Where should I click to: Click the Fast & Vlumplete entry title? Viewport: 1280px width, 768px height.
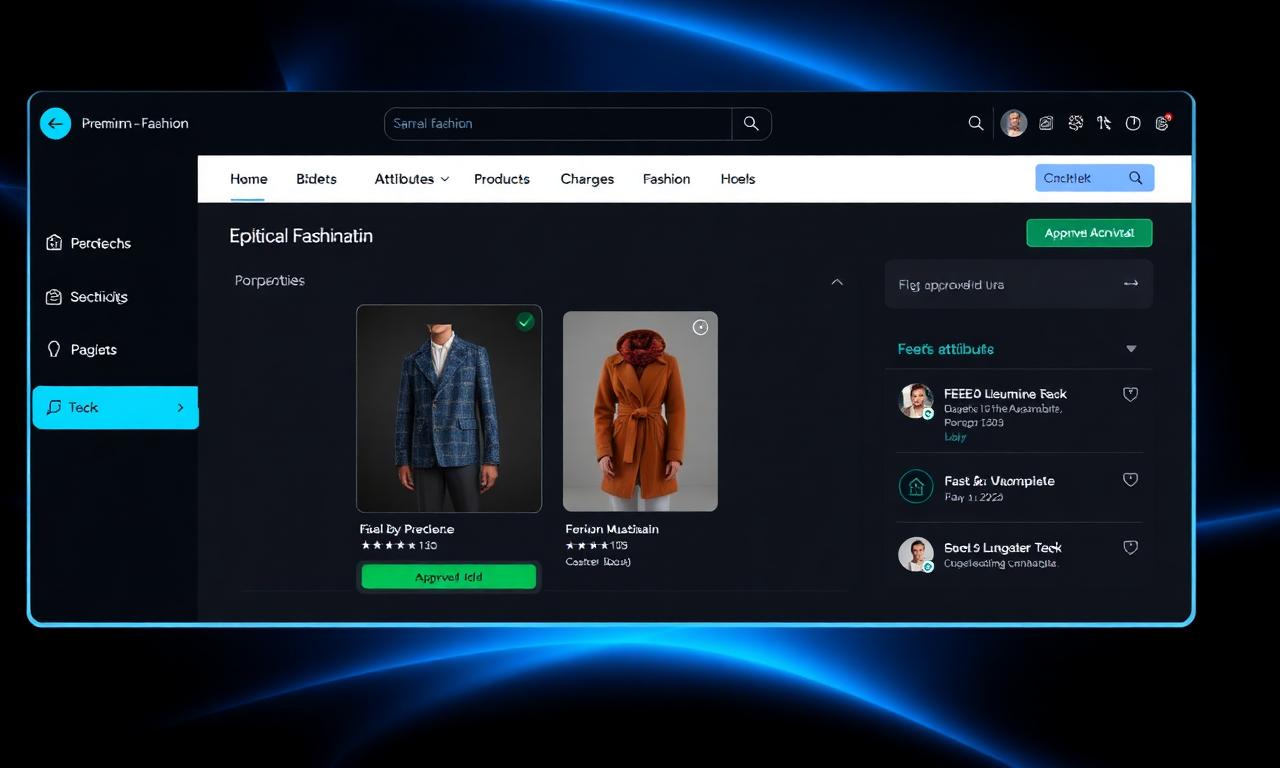[999, 481]
